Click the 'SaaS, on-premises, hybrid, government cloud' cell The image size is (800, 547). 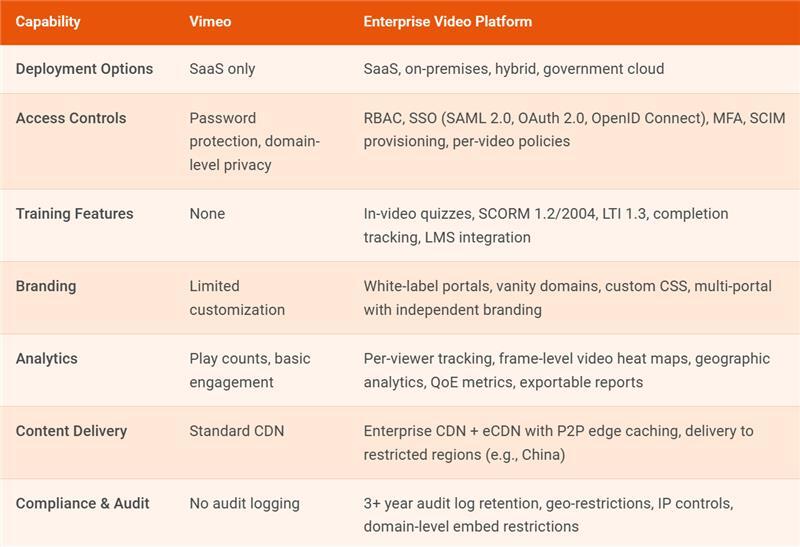(x=513, y=69)
